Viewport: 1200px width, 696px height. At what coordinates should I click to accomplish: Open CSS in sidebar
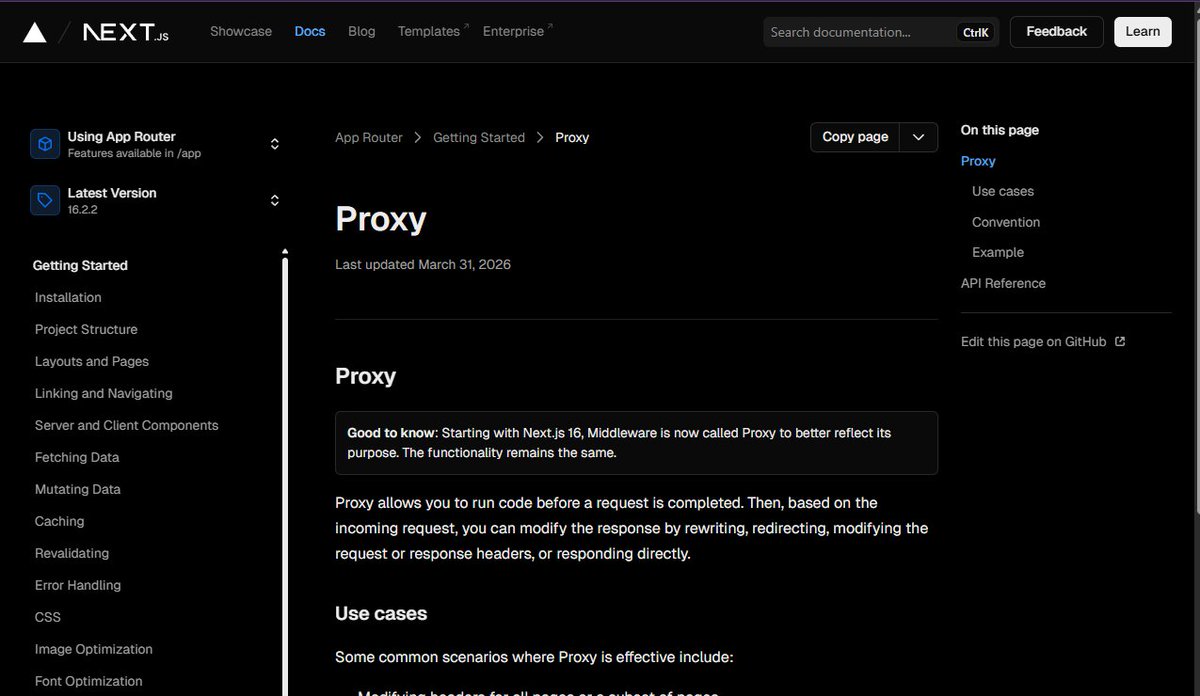point(48,617)
